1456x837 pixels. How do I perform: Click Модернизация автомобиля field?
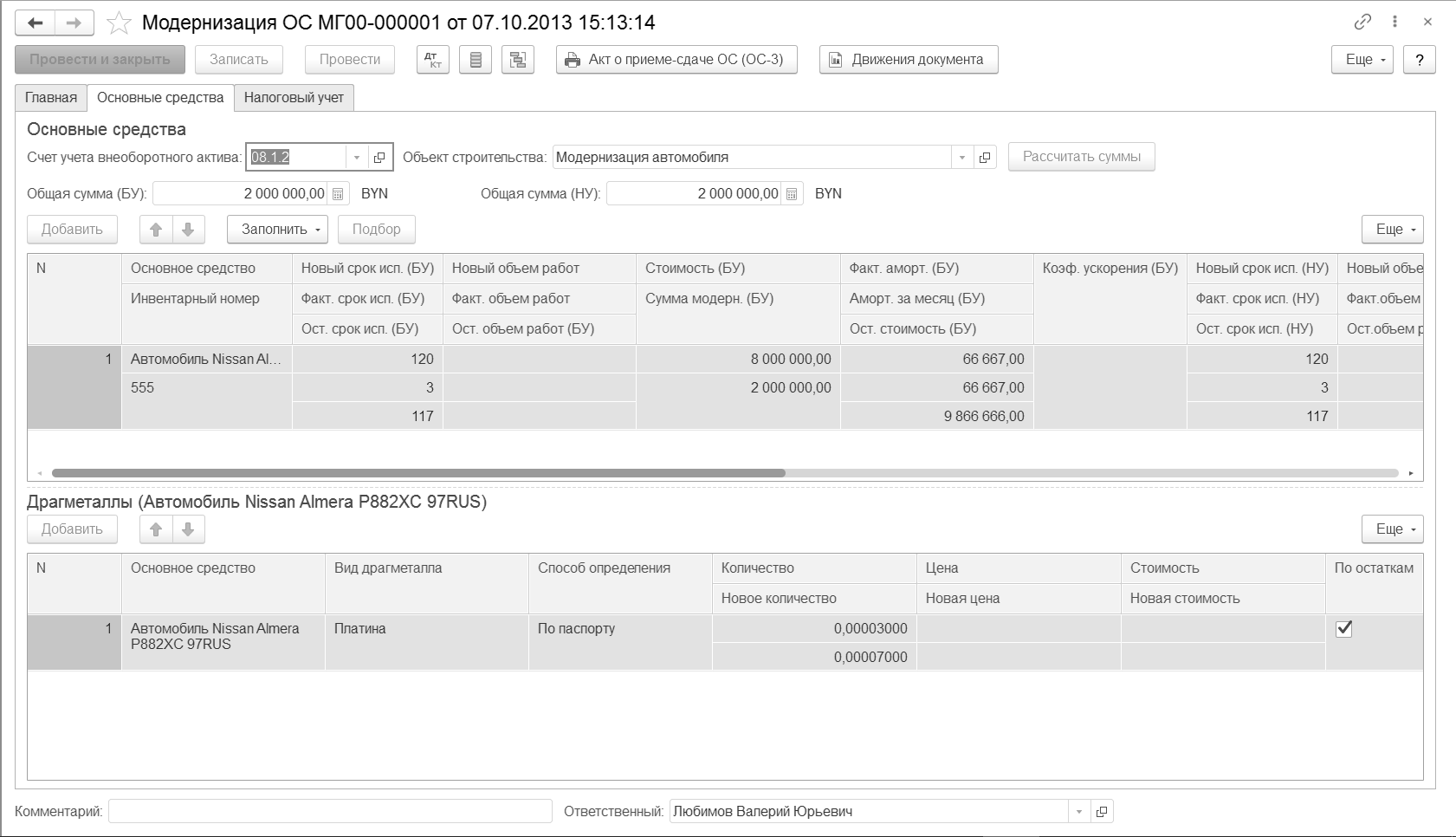point(752,158)
